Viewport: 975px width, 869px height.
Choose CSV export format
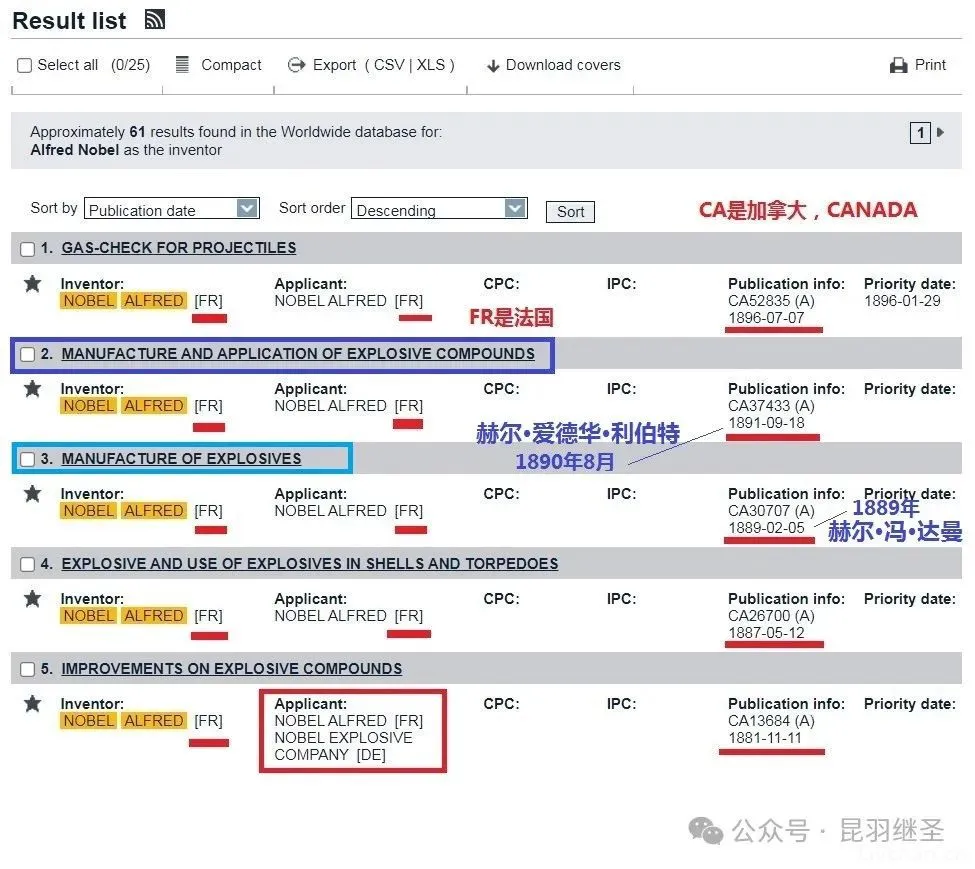click(389, 65)
